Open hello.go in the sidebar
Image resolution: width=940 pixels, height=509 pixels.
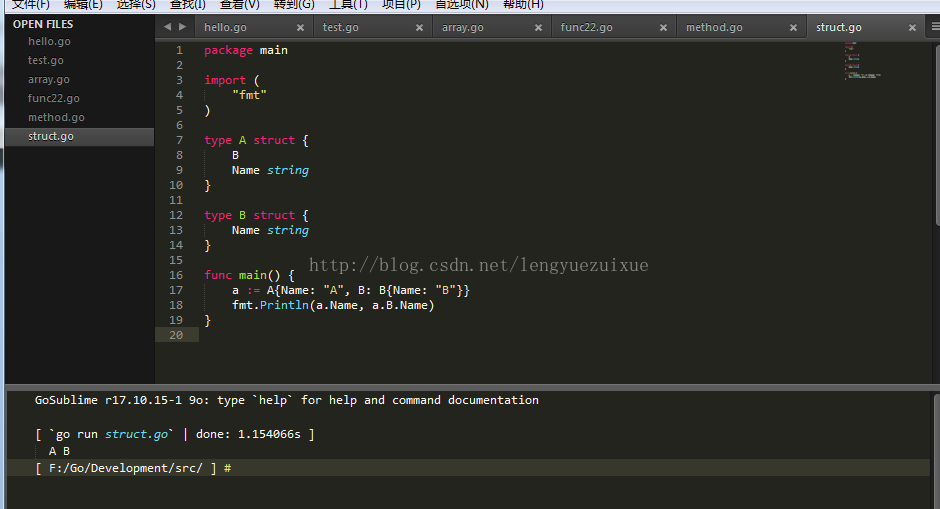coord(49,41)
